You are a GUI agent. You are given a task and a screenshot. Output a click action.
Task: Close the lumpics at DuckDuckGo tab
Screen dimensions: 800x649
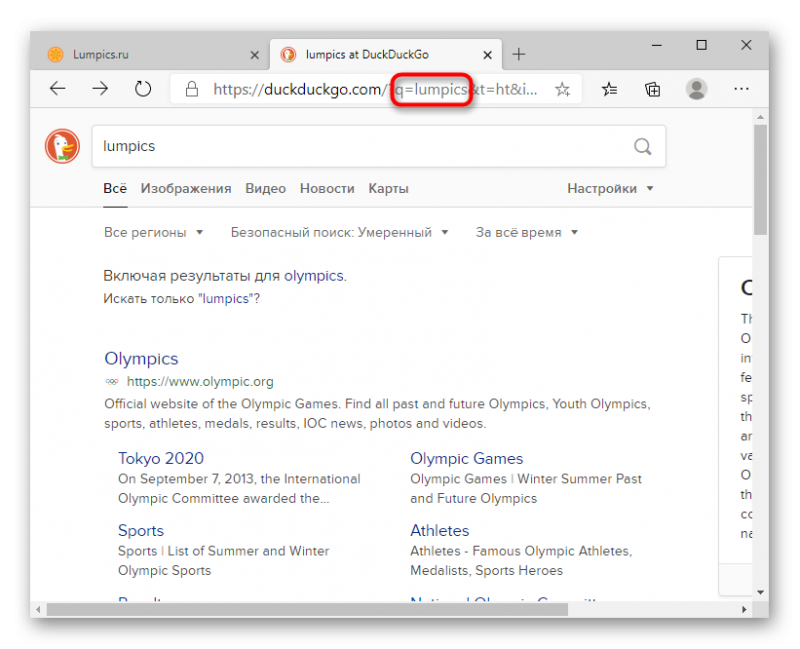[x=488, y=55]
